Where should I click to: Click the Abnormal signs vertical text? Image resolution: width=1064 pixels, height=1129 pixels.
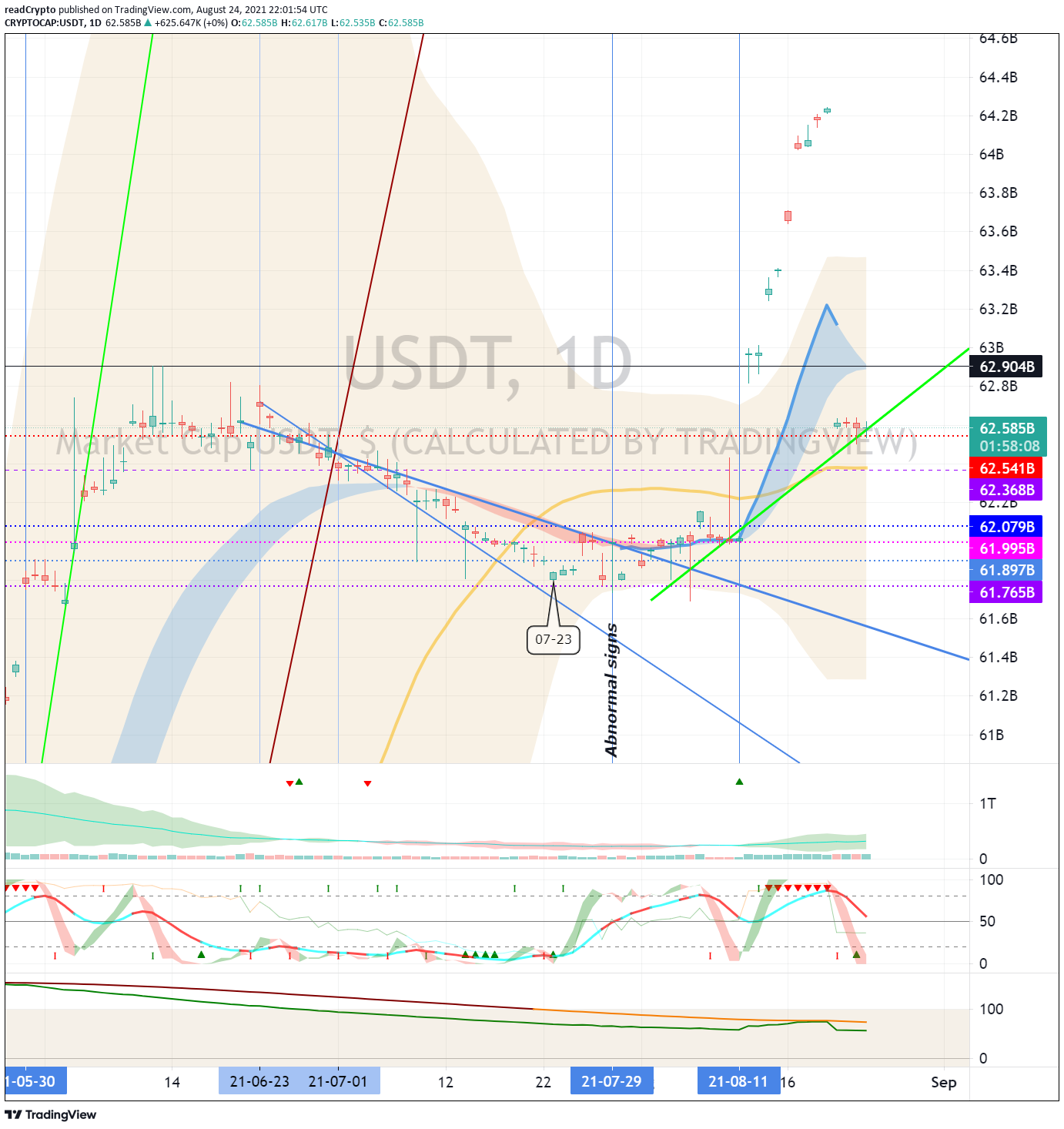[x=611, y=690]
